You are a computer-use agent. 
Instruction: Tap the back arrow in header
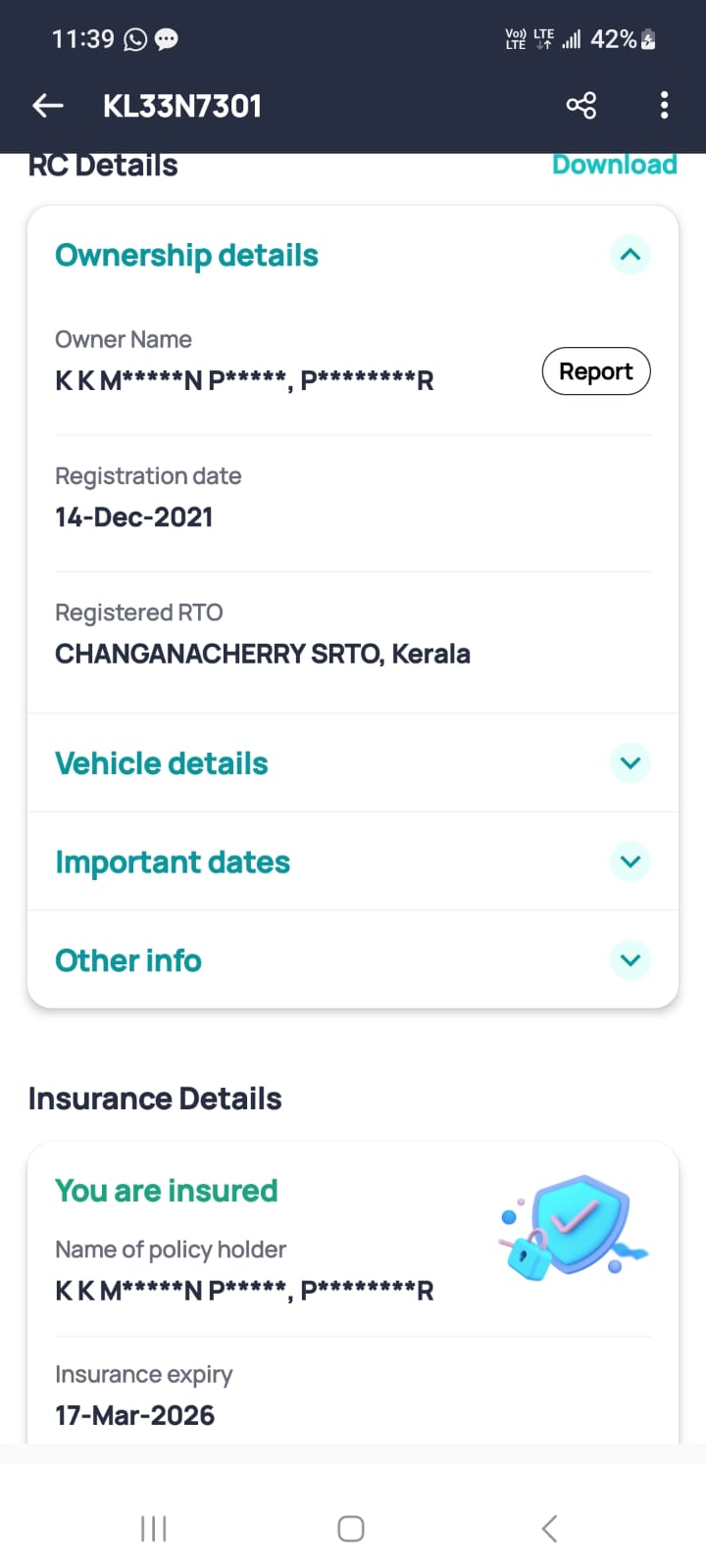coord(48,106)
